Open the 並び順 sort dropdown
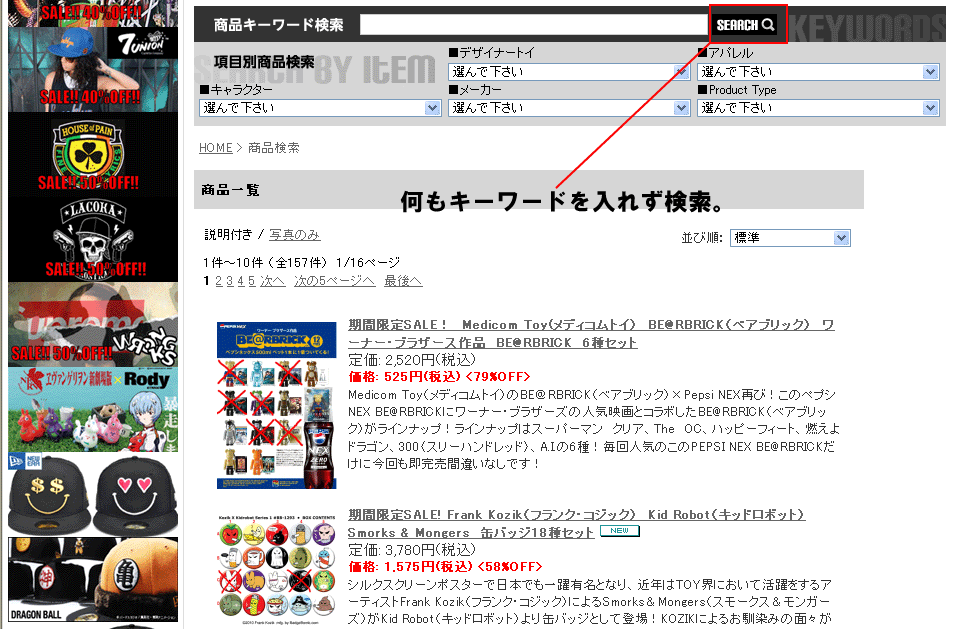Screen dimensions: 966x629 [790, 238]
